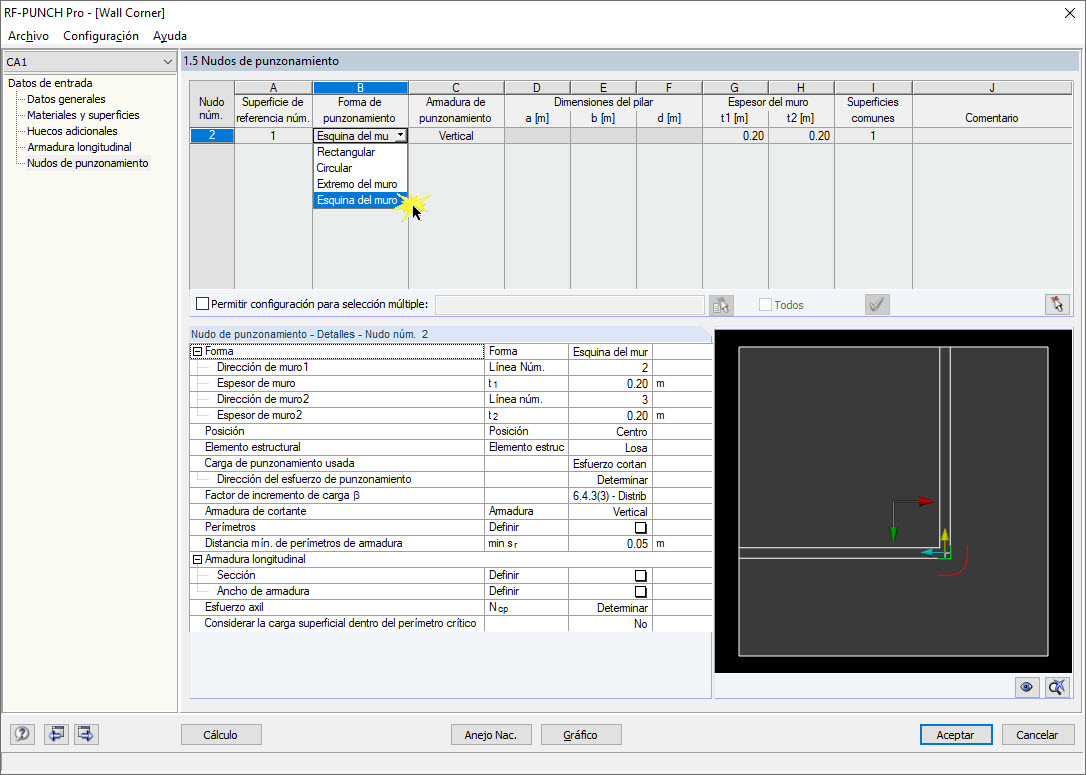
Task: Click Posición value Centro
Action: coord(610,431)
